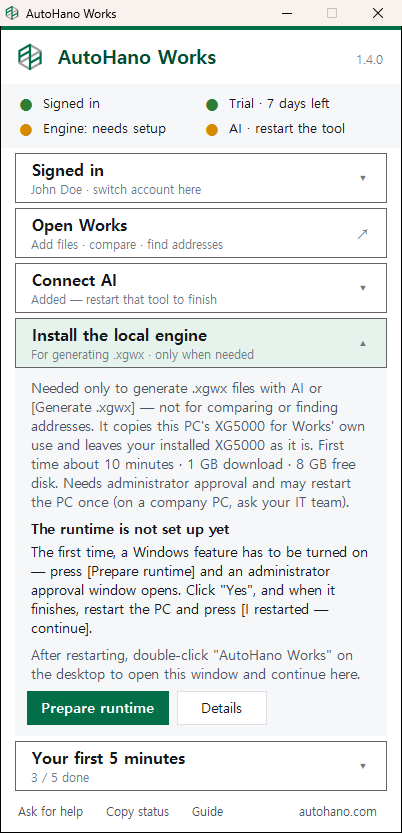Click 'John Doe · switch account here' subtitle
402x833 pixels.
116,189
